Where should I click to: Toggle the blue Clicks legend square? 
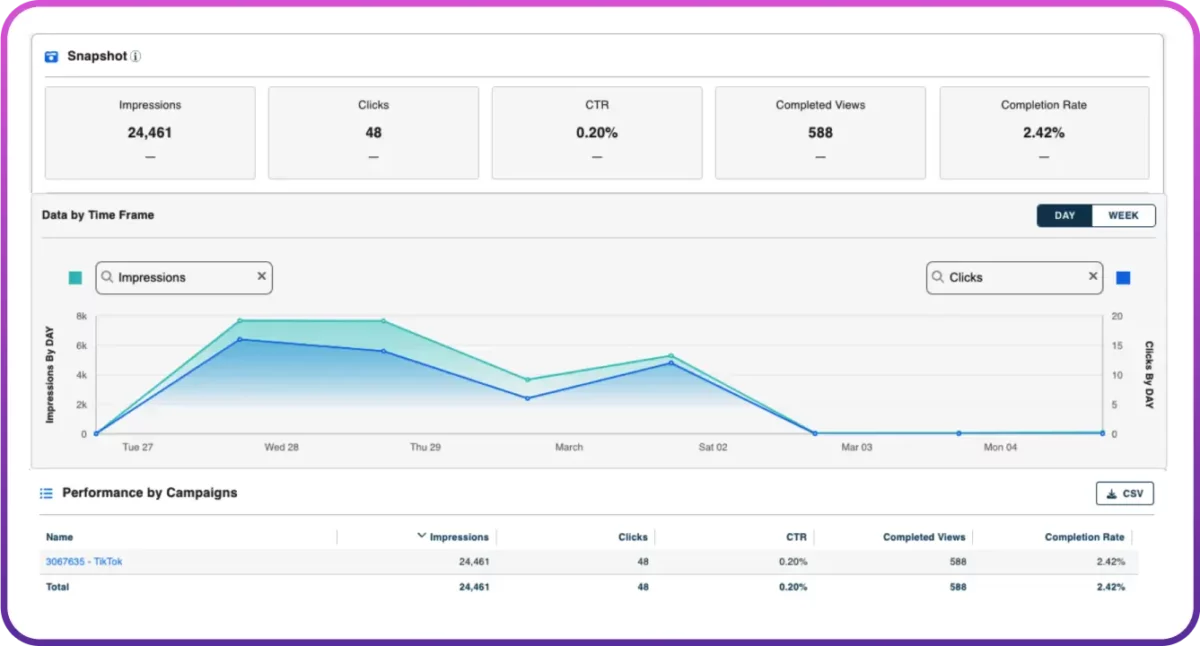pyautogui.click(x=1123, y=277)
